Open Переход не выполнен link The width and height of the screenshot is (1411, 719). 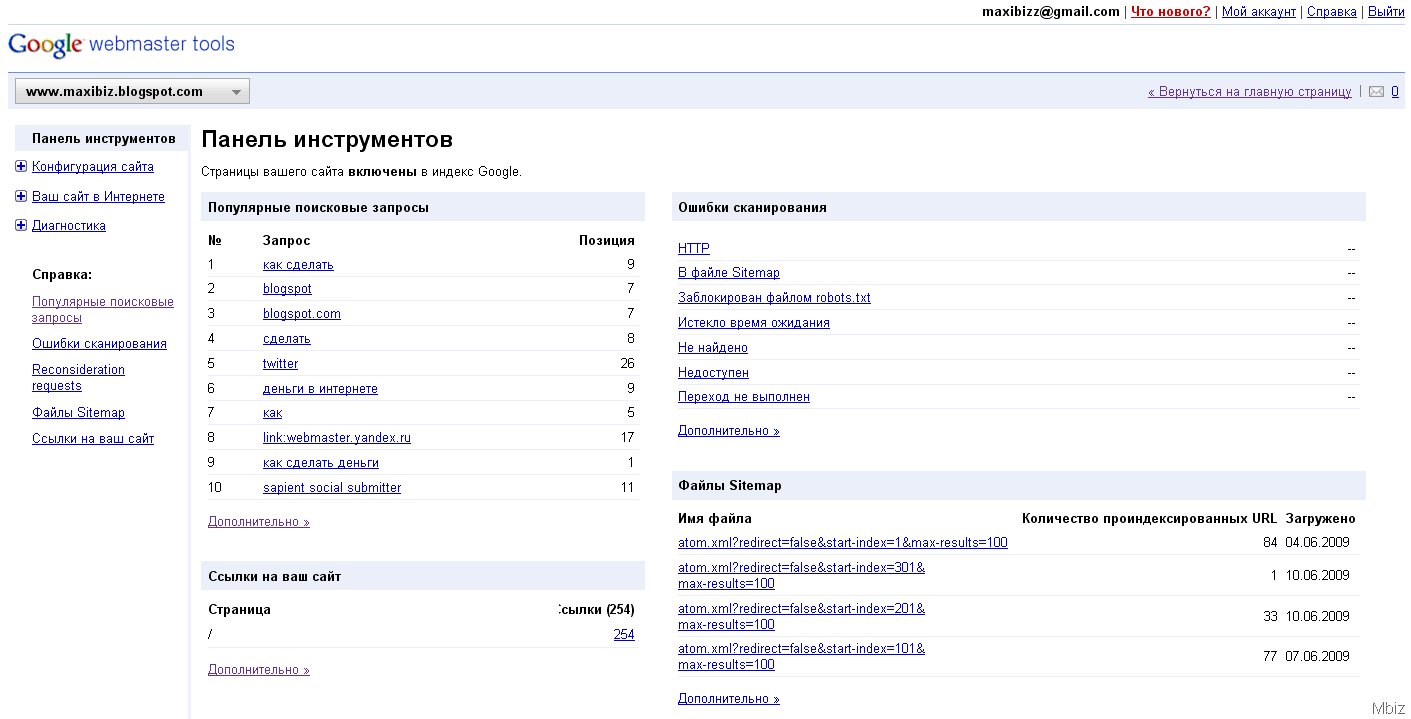coord(744,397)
